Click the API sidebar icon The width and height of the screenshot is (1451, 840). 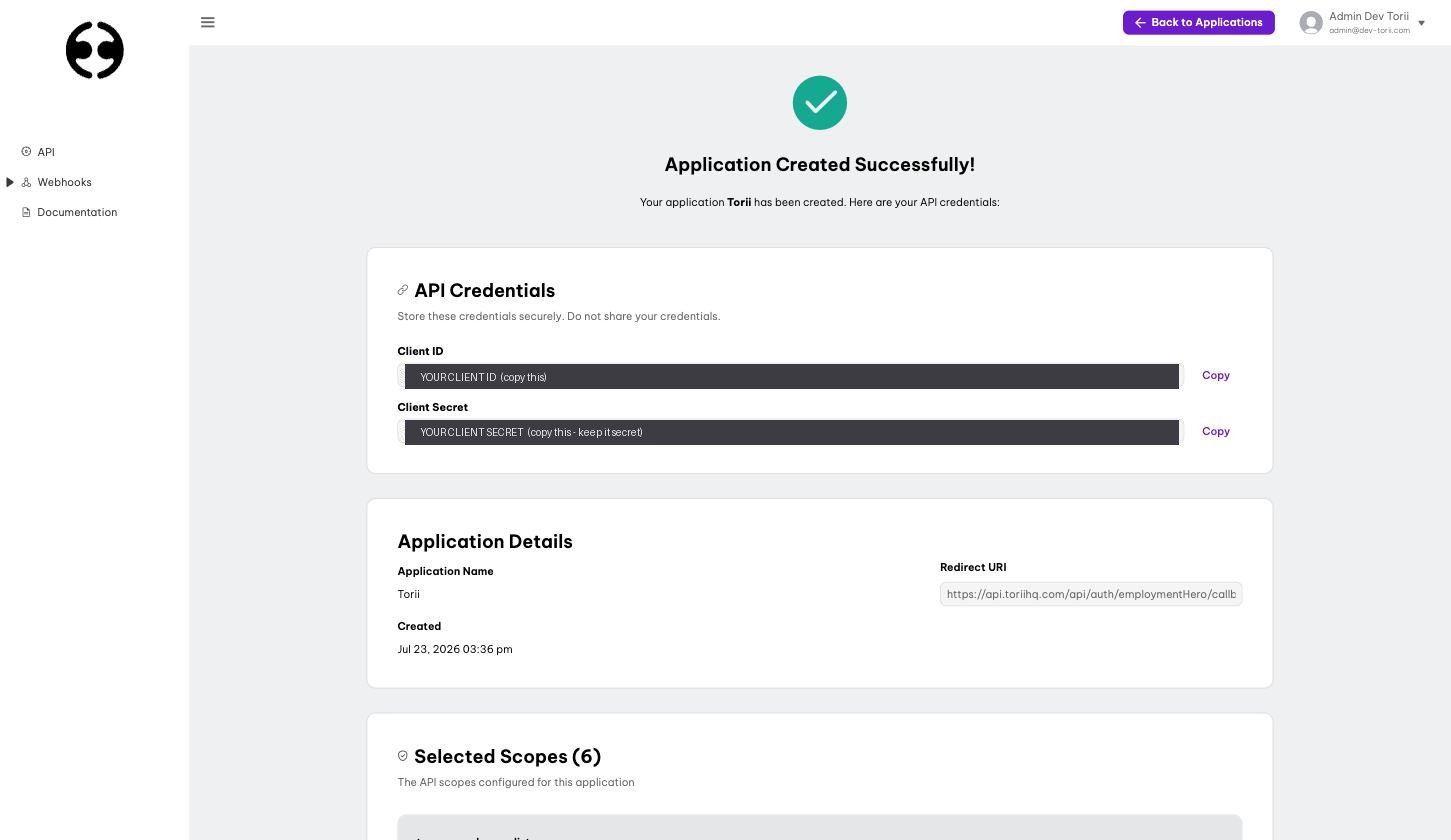coord(26,152)
